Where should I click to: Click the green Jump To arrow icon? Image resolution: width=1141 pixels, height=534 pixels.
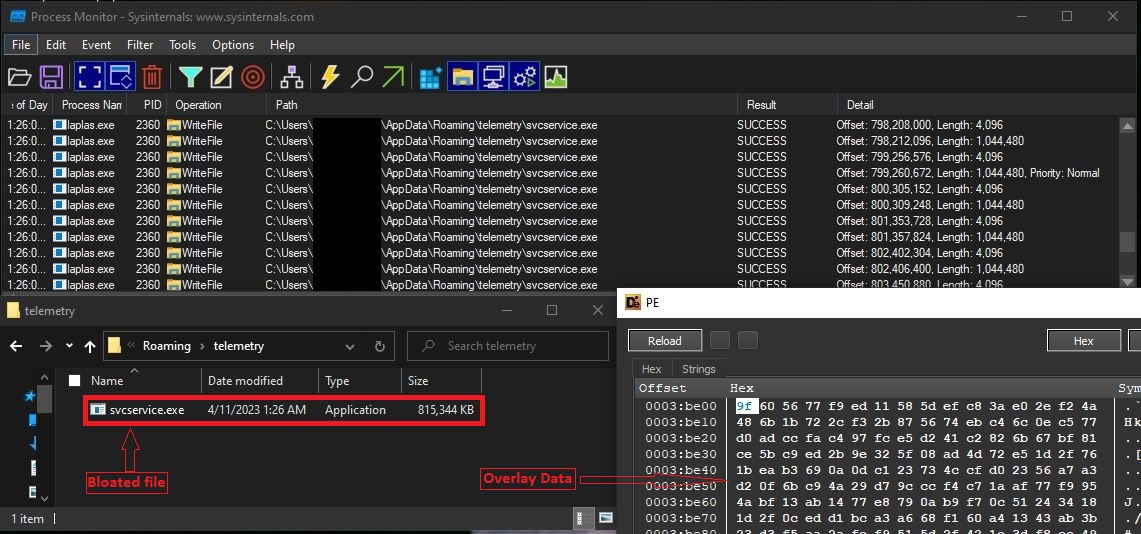(393, 77)
